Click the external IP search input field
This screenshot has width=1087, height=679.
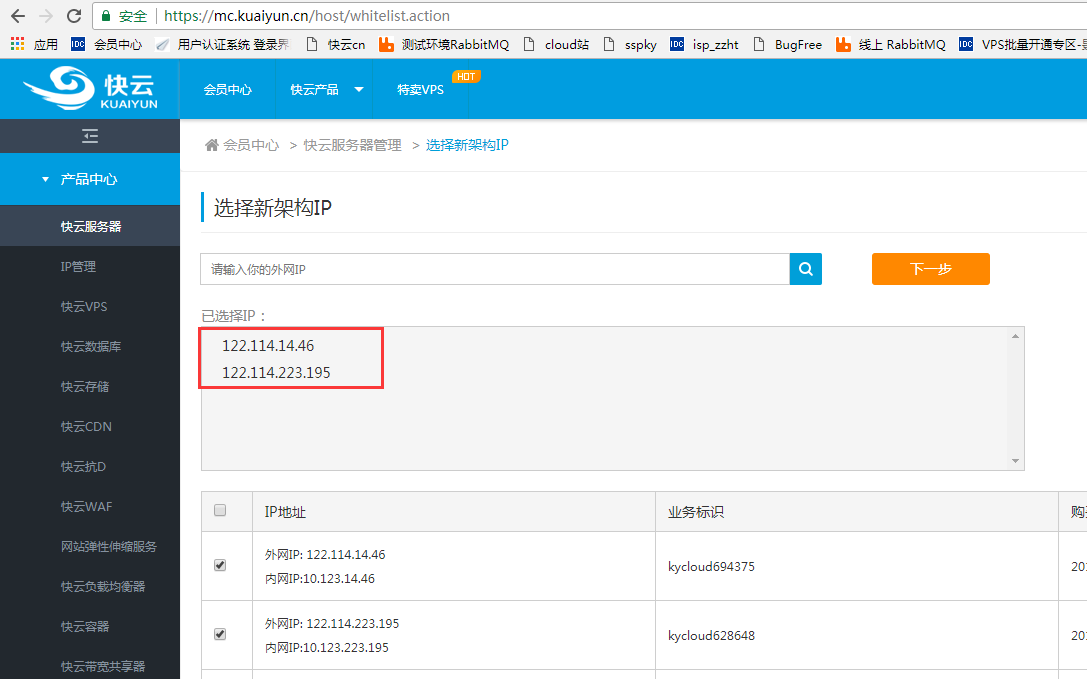(x=495, y=269)
